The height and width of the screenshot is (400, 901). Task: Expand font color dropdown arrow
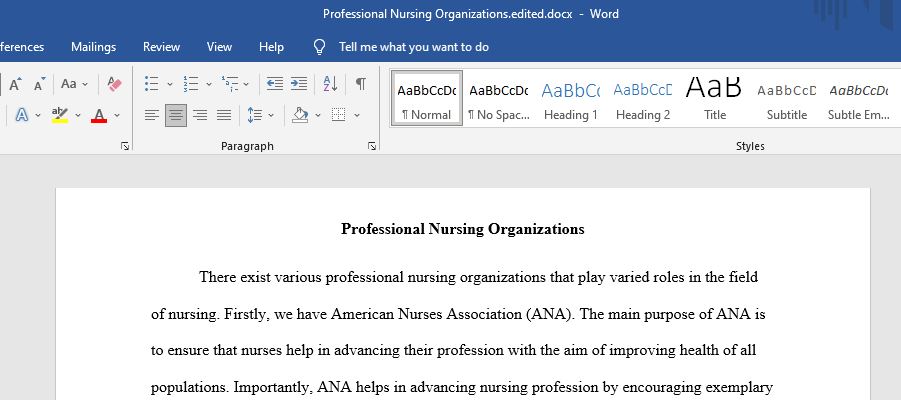point(117,116)
